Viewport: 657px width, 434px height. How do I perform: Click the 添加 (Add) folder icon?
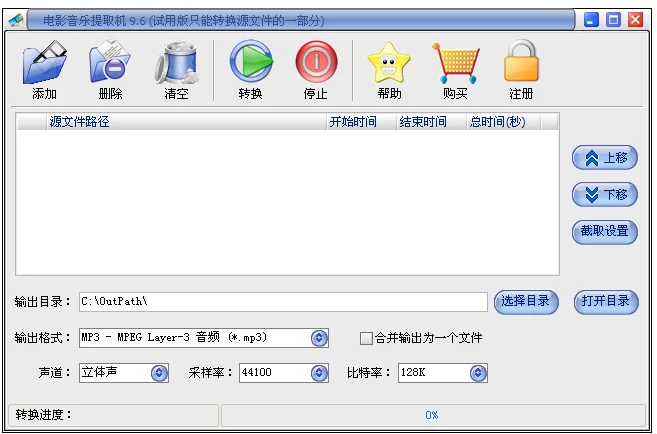point(44,62)
